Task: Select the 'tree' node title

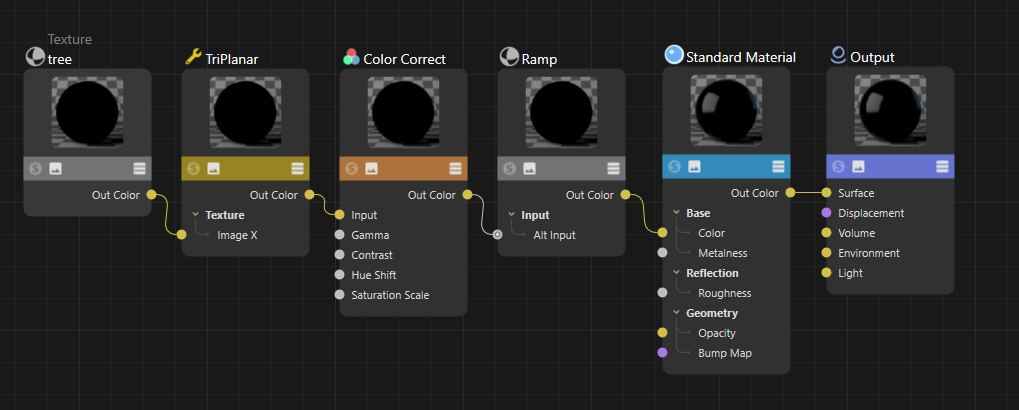Action: (60, 59)
